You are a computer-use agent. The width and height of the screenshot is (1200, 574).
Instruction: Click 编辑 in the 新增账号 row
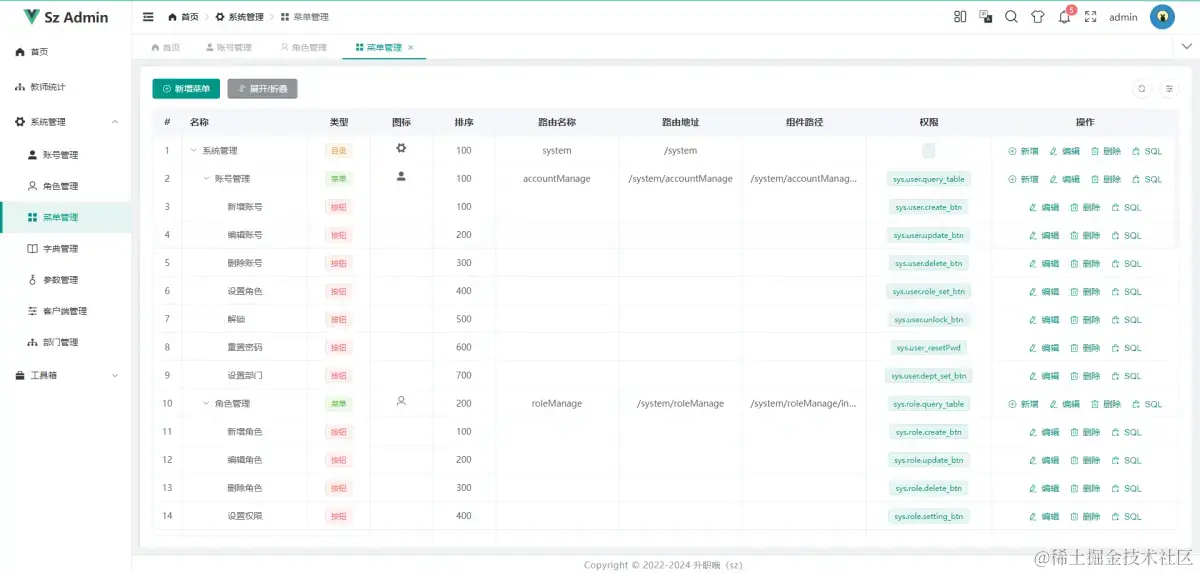coord(1043,207)
